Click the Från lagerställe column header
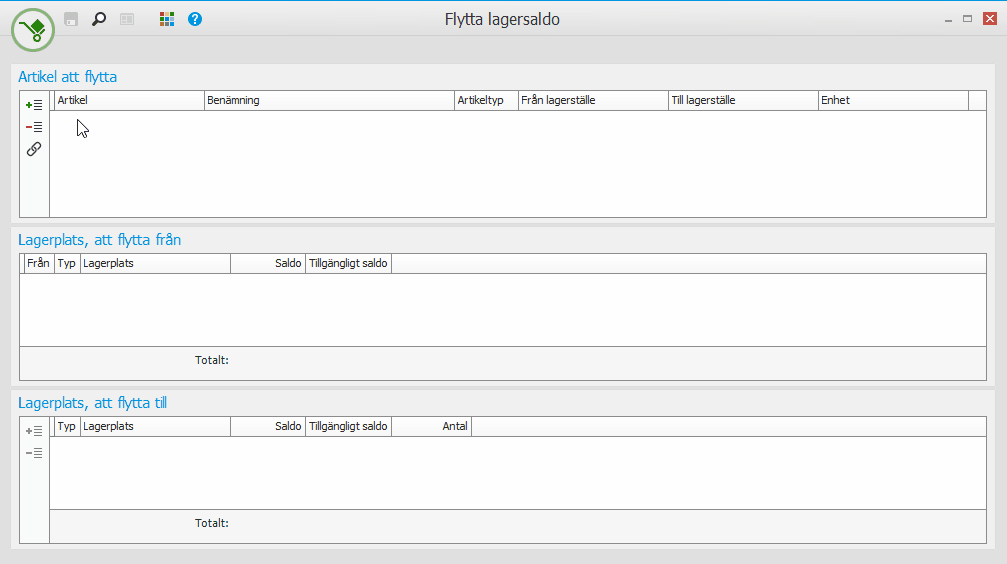The image size is (1007, 564). 593,100
